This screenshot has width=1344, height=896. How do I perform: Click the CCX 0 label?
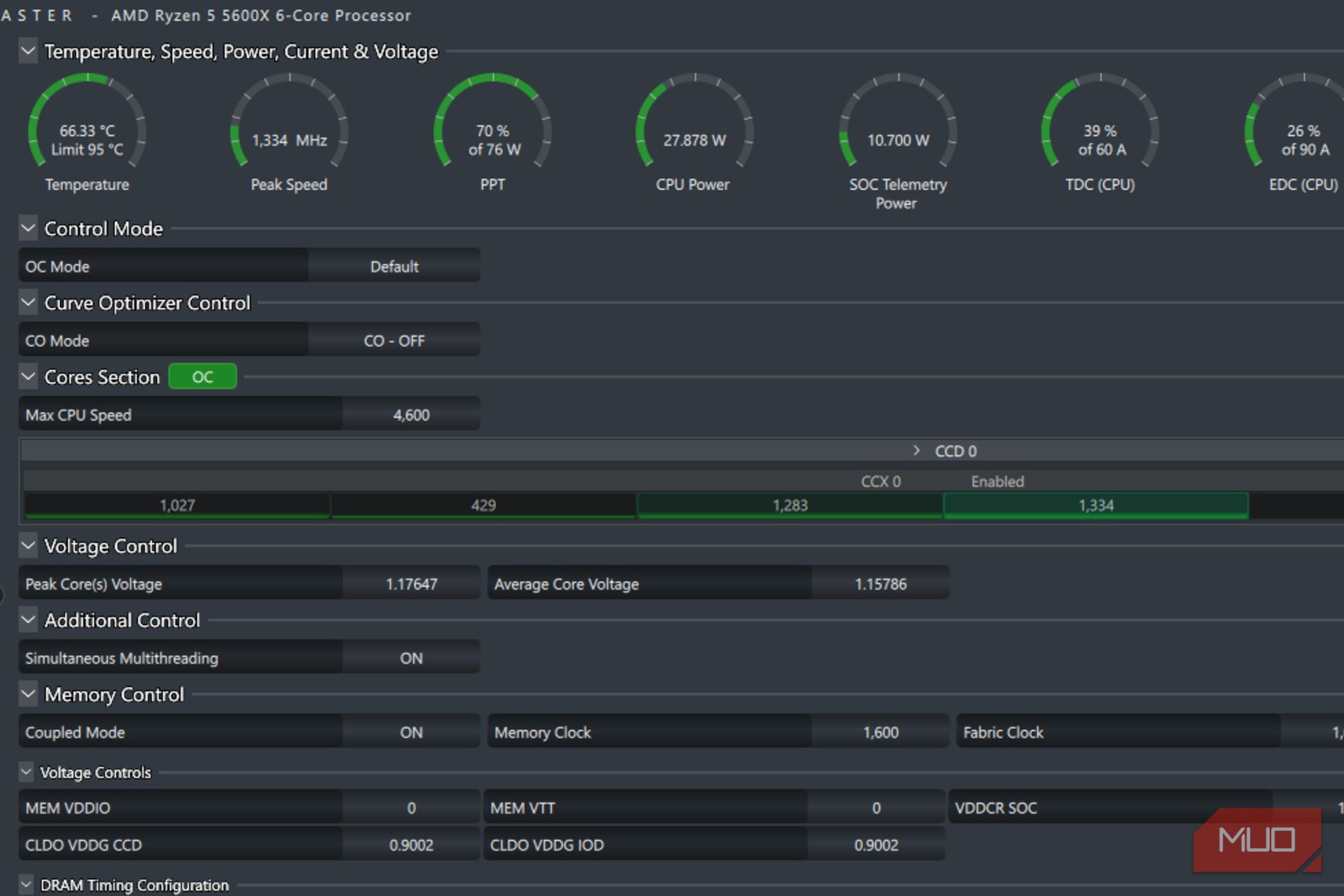[x=881, y=481]
